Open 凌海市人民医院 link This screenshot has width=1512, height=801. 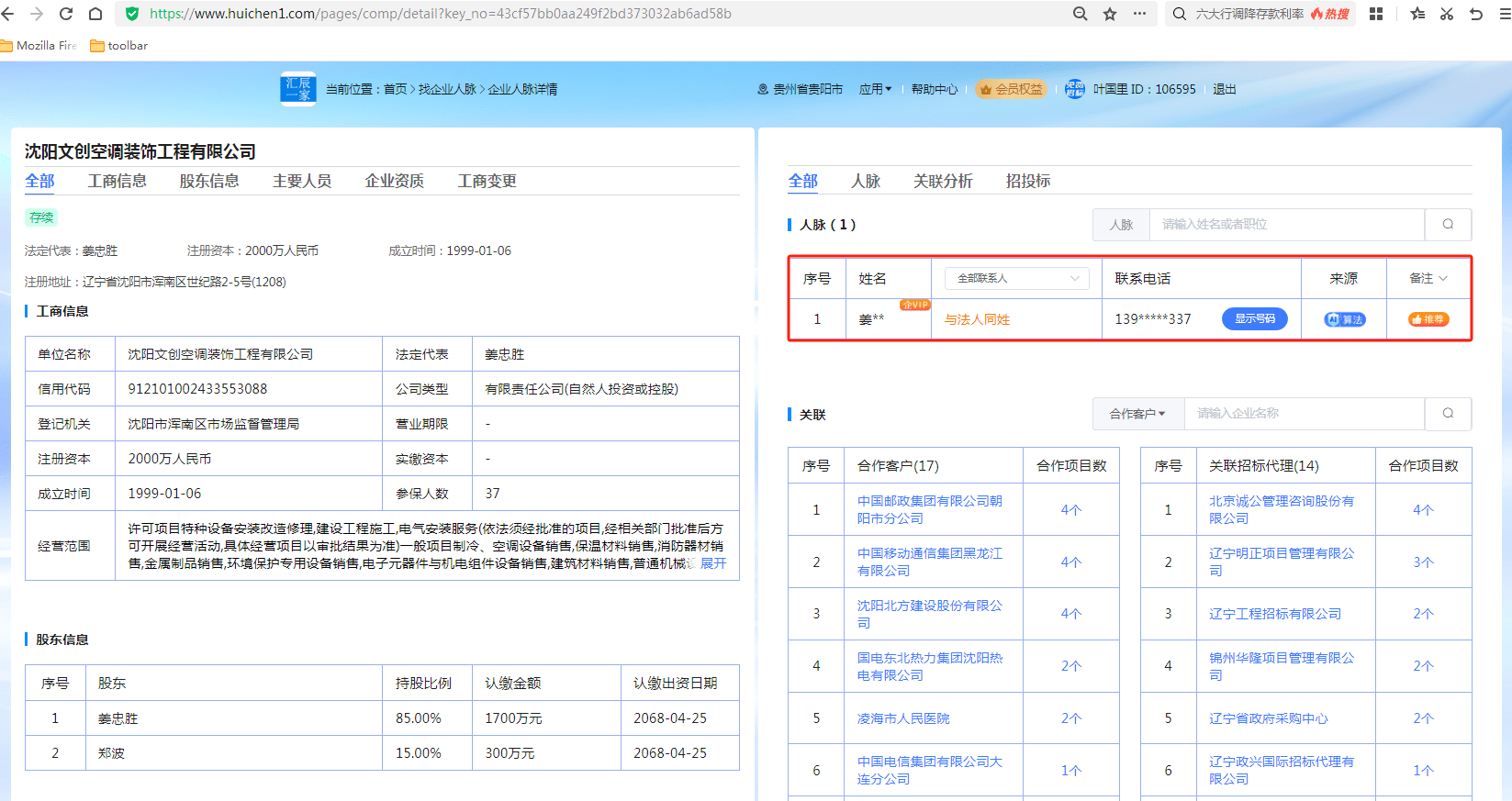point(903,718)
